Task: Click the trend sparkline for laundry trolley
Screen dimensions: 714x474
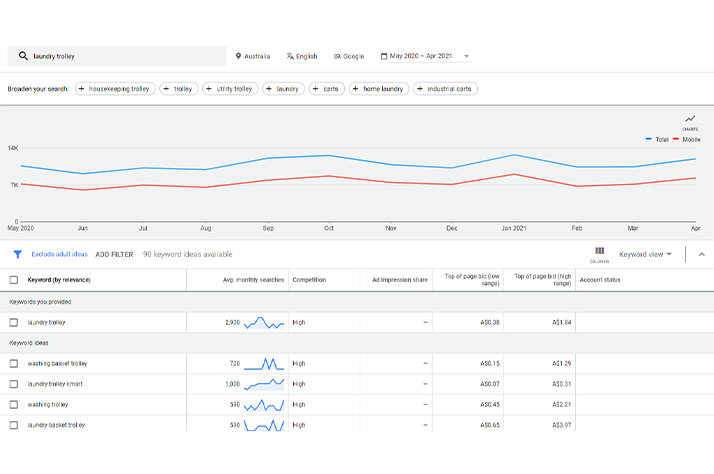Action: click(264, 322)
